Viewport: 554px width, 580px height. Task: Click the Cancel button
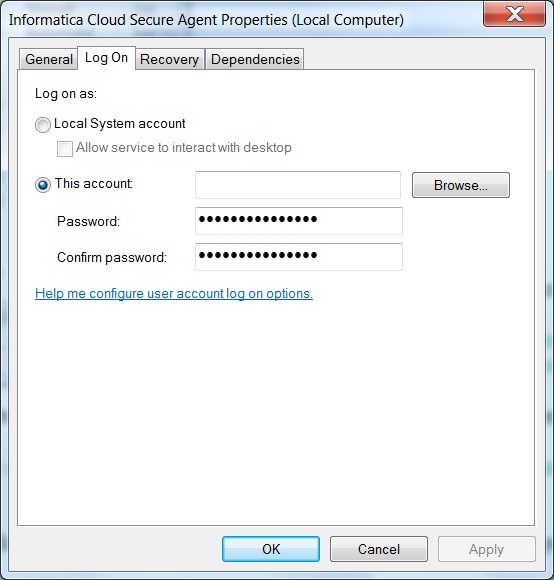379,549
